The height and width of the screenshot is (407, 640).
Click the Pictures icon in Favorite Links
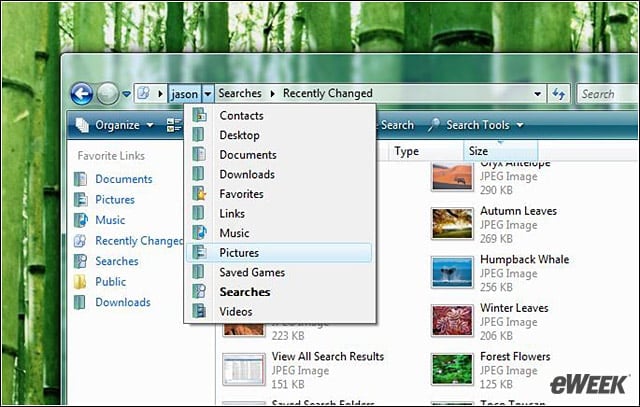[x=80, y=200]
